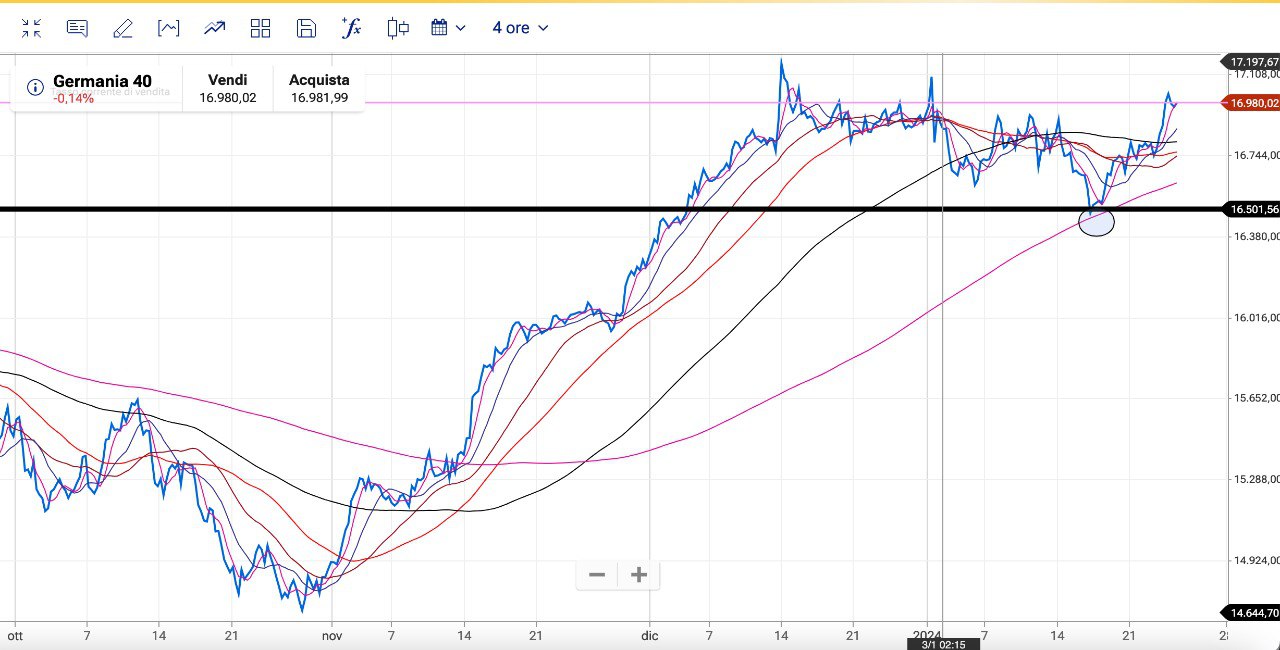Click the bracketed chart line icon
Image resolution: width=1280 pixels, height=650 pixels.
tap(169, 28)
